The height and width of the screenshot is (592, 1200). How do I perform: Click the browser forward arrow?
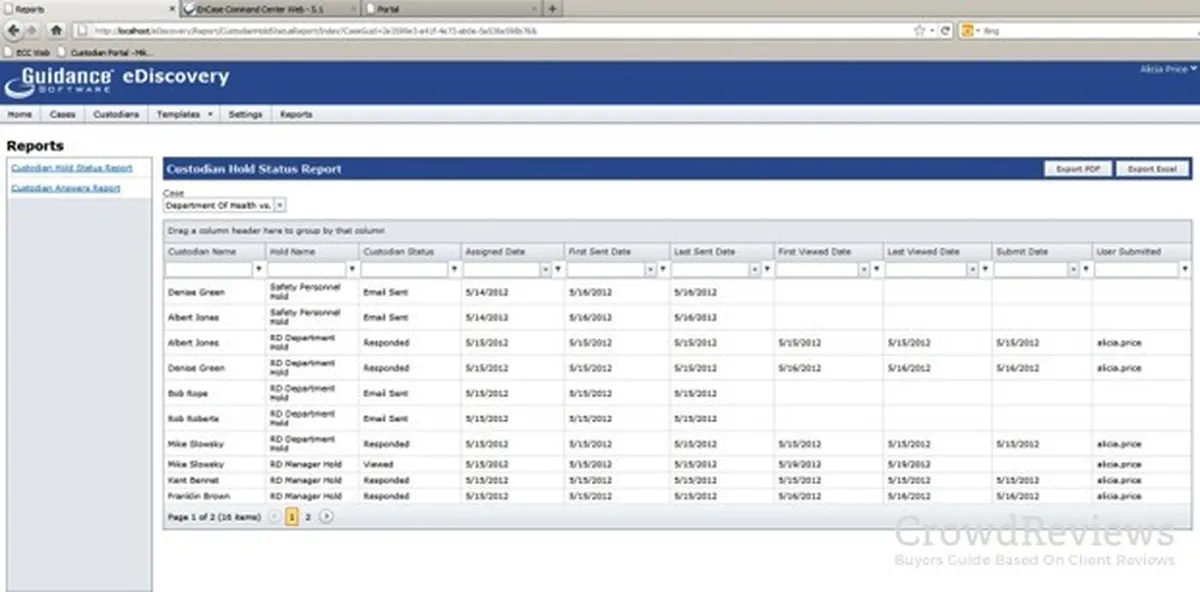point(31,31)
